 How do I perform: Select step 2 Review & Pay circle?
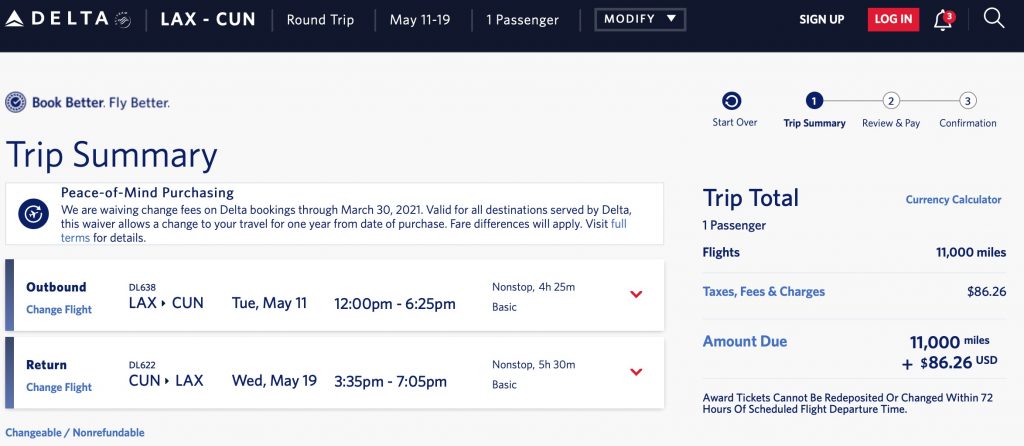coord(891,101)
